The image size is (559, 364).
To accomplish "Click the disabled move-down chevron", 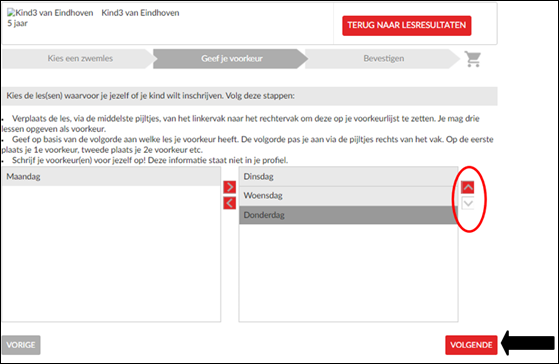I will (x=468, y=204).
